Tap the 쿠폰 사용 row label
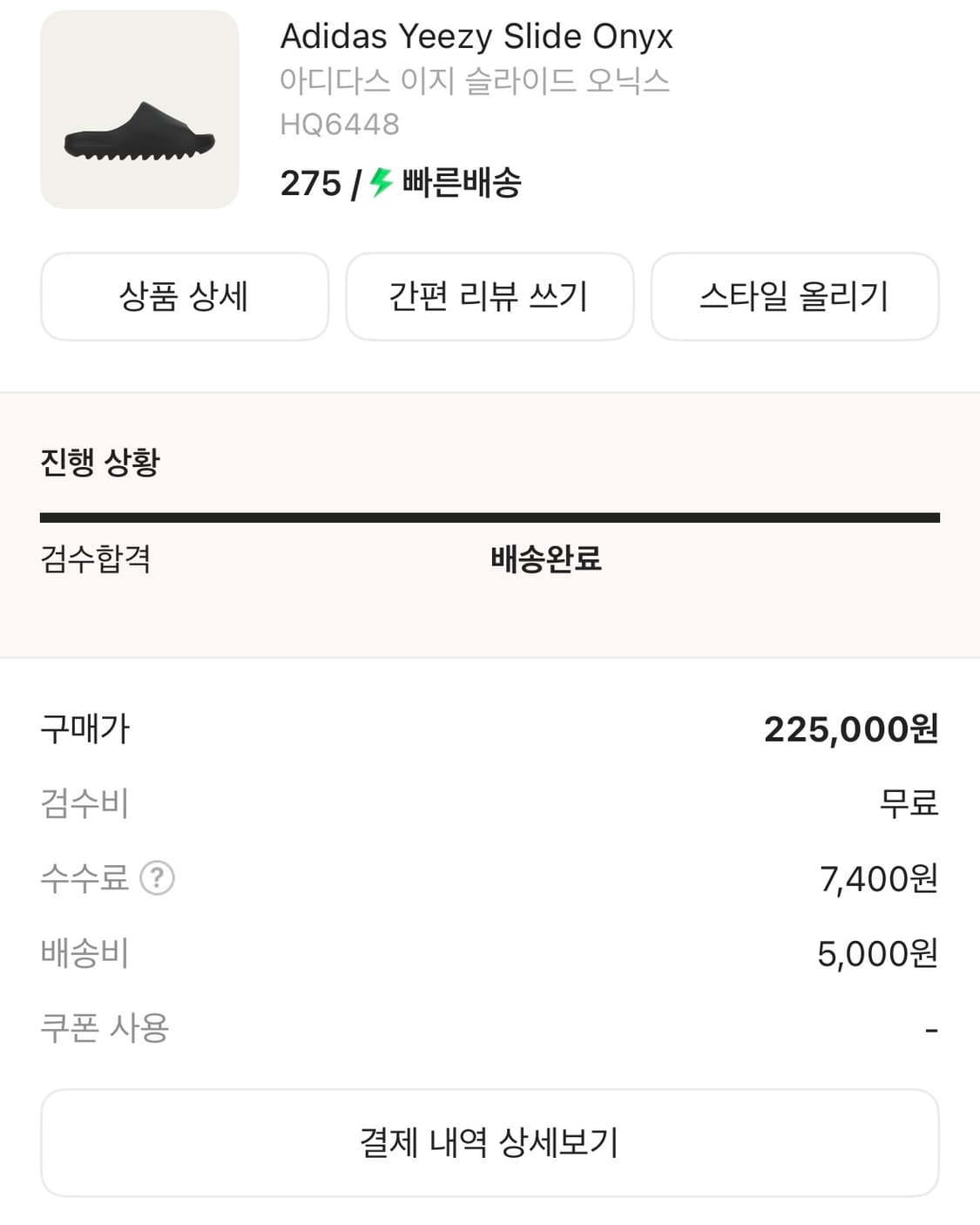Viewport: 980px width, 1225px height. click(x=105, y=1028)
